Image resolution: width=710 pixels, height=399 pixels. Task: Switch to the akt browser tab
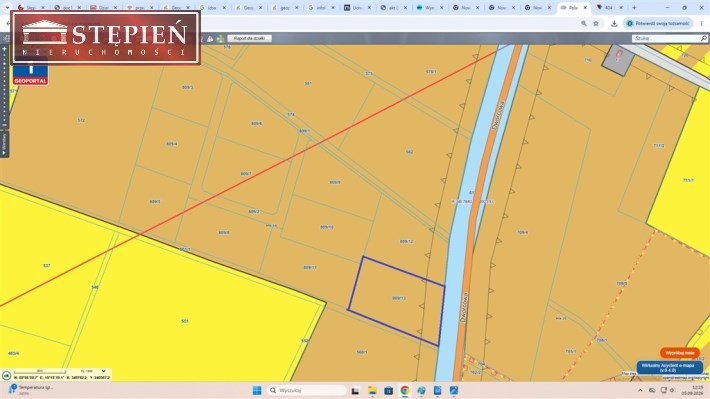393,8
